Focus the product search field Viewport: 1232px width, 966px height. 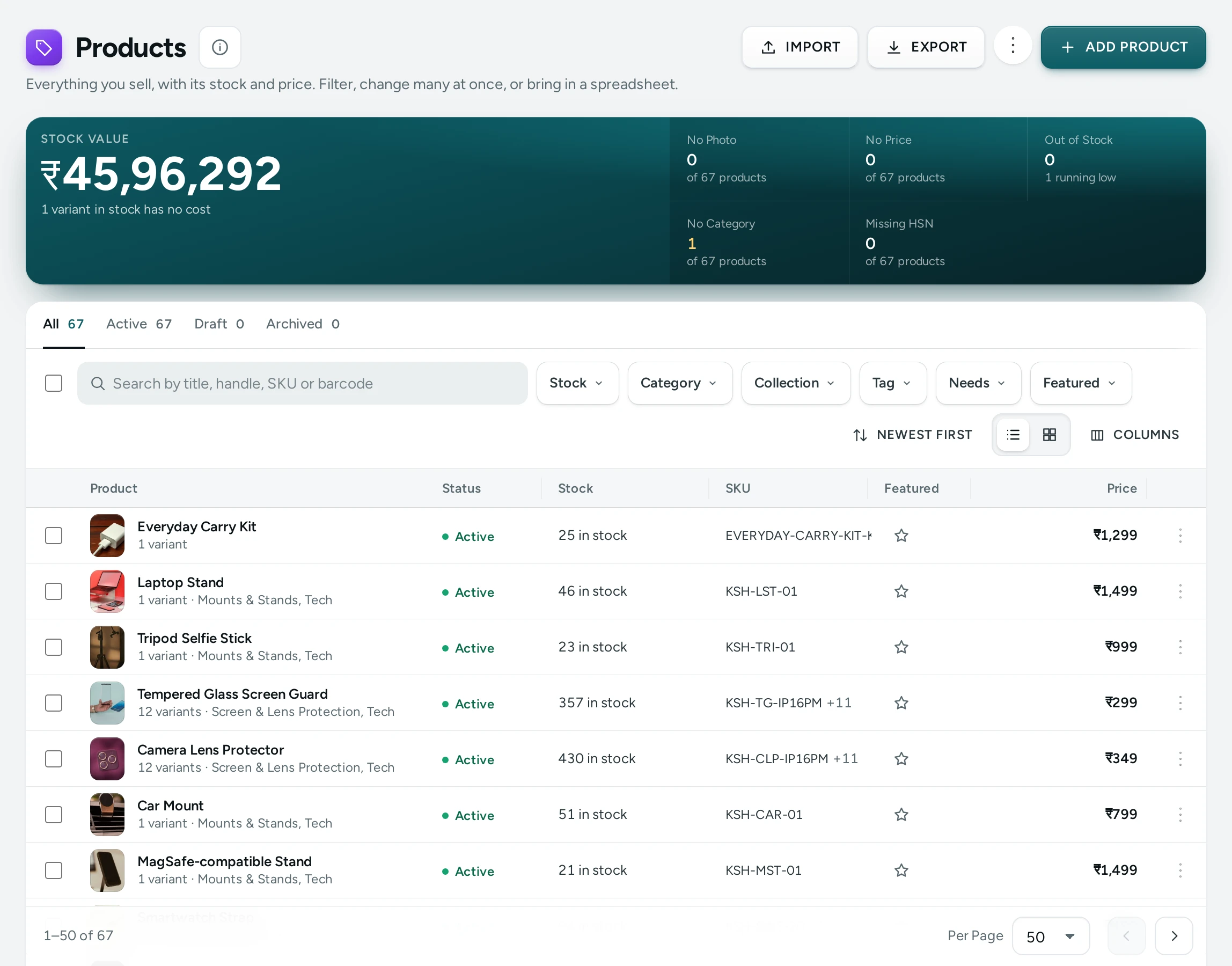tap(303, 383)
